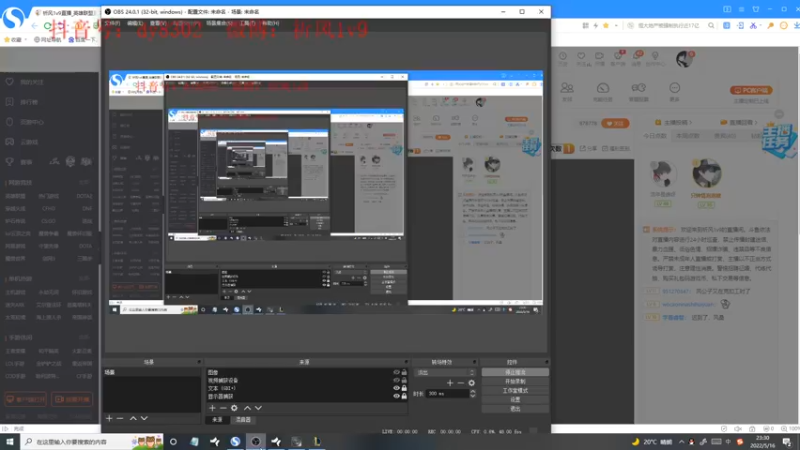Click the Windows taskbar search box
The width and height of the screenshot is (800, 450).
point(92,441)
